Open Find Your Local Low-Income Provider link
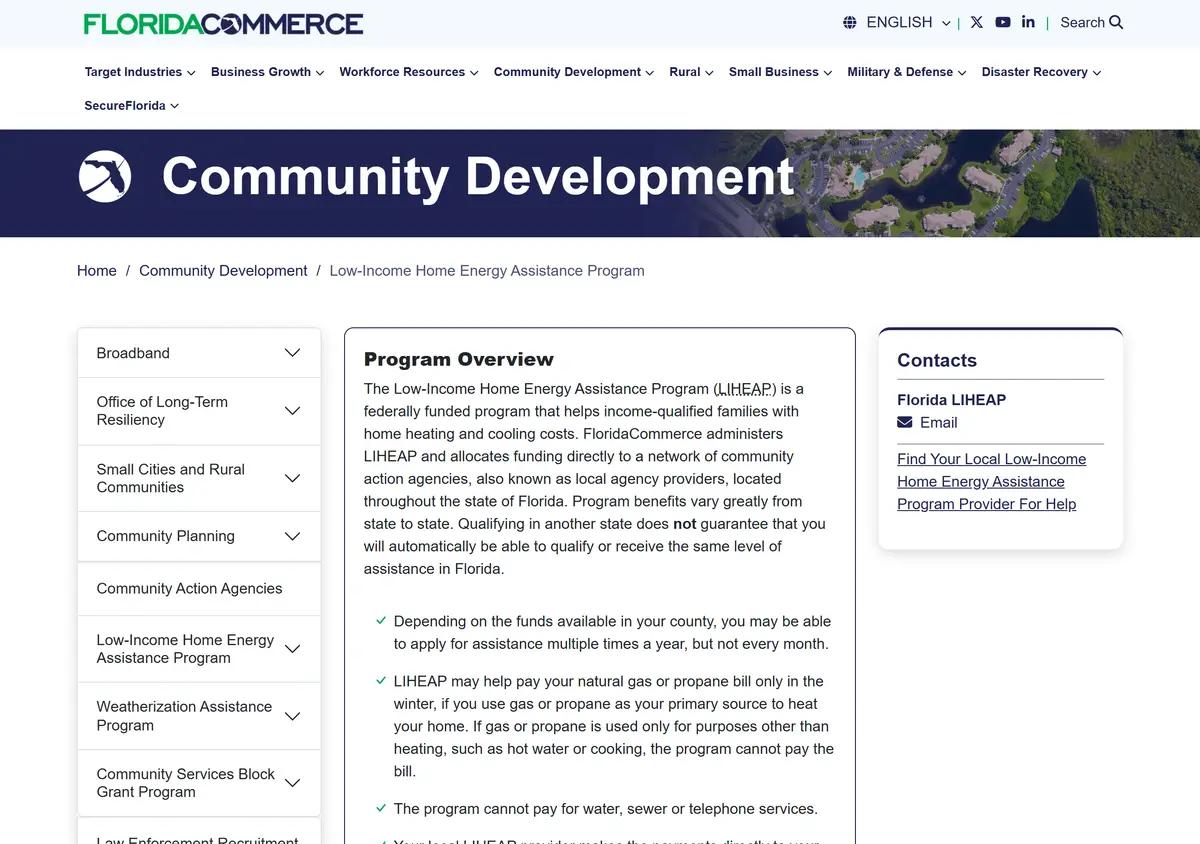 [991, 481]
